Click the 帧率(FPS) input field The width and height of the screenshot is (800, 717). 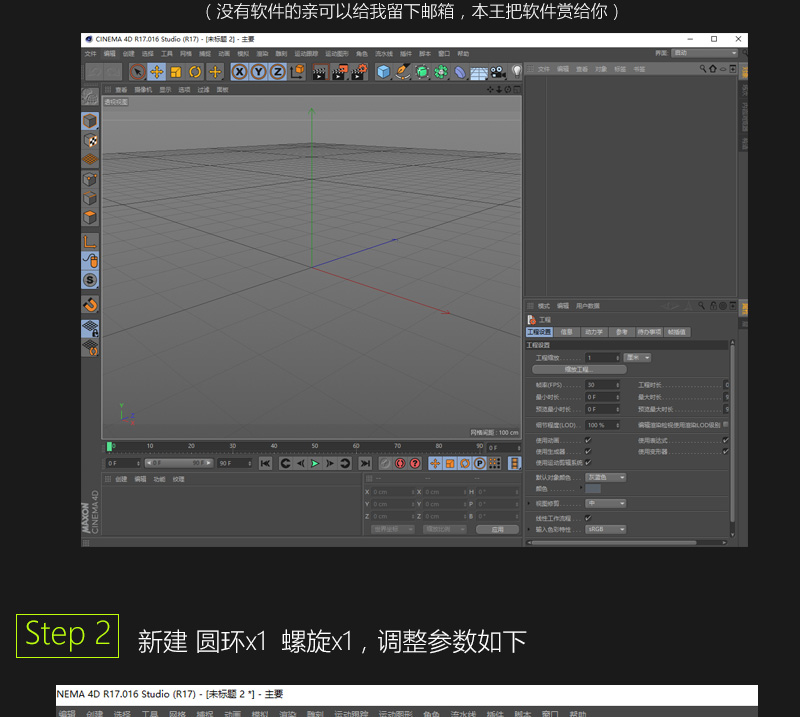pos(603,385)
